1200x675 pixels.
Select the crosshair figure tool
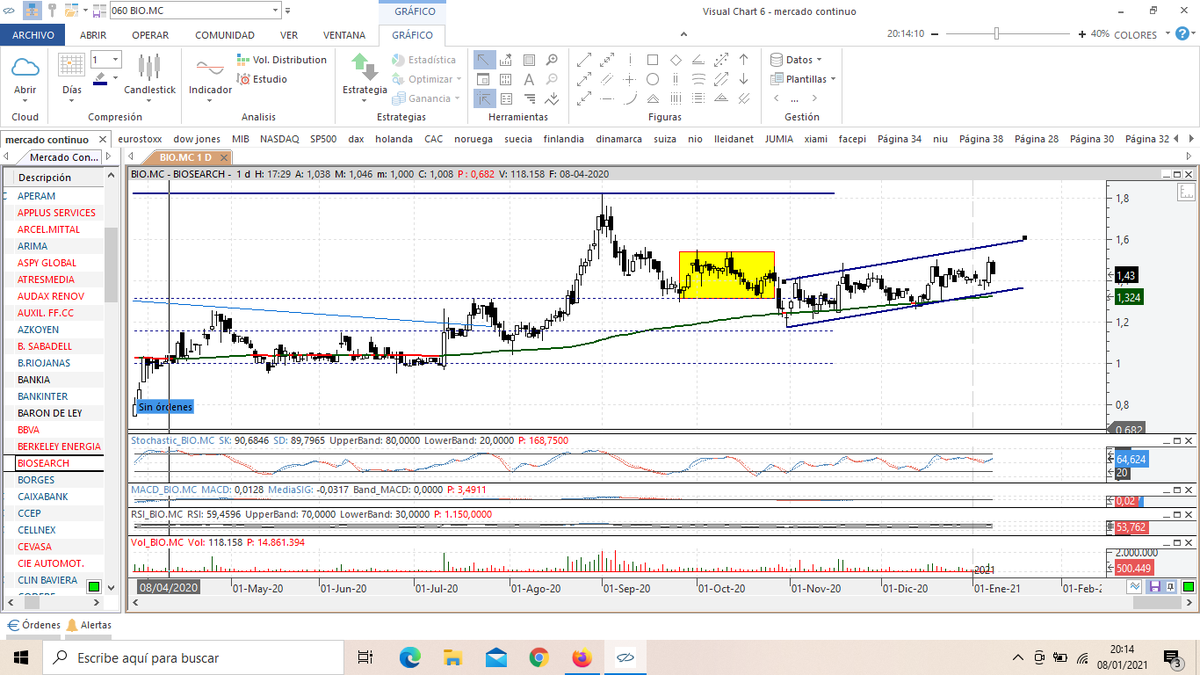point(629,79)
